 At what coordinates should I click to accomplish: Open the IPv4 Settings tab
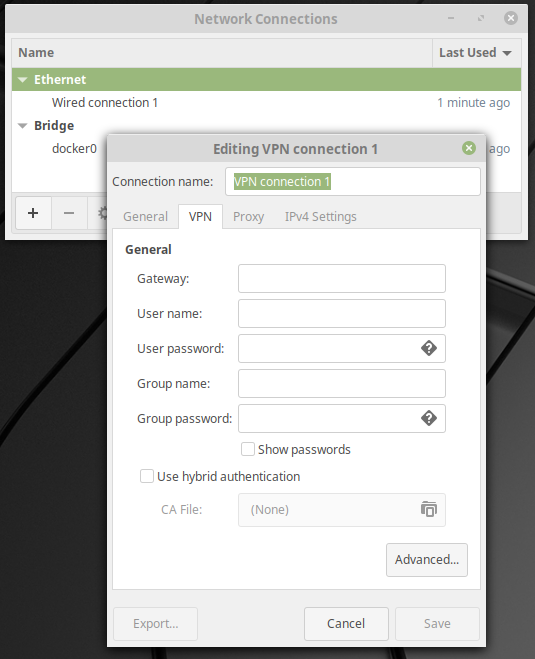[321, 216]
